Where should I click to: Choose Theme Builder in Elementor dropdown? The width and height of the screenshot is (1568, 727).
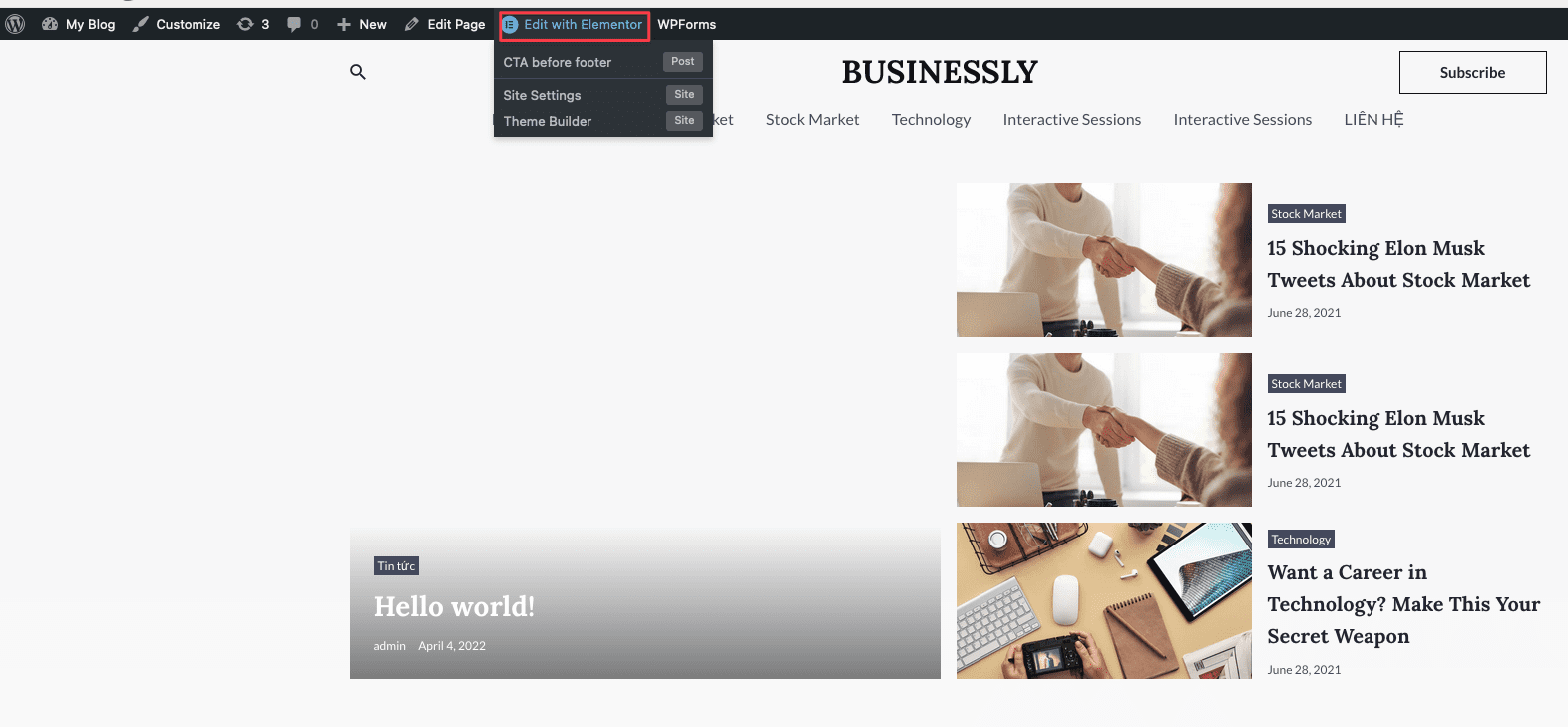point(547,121)
